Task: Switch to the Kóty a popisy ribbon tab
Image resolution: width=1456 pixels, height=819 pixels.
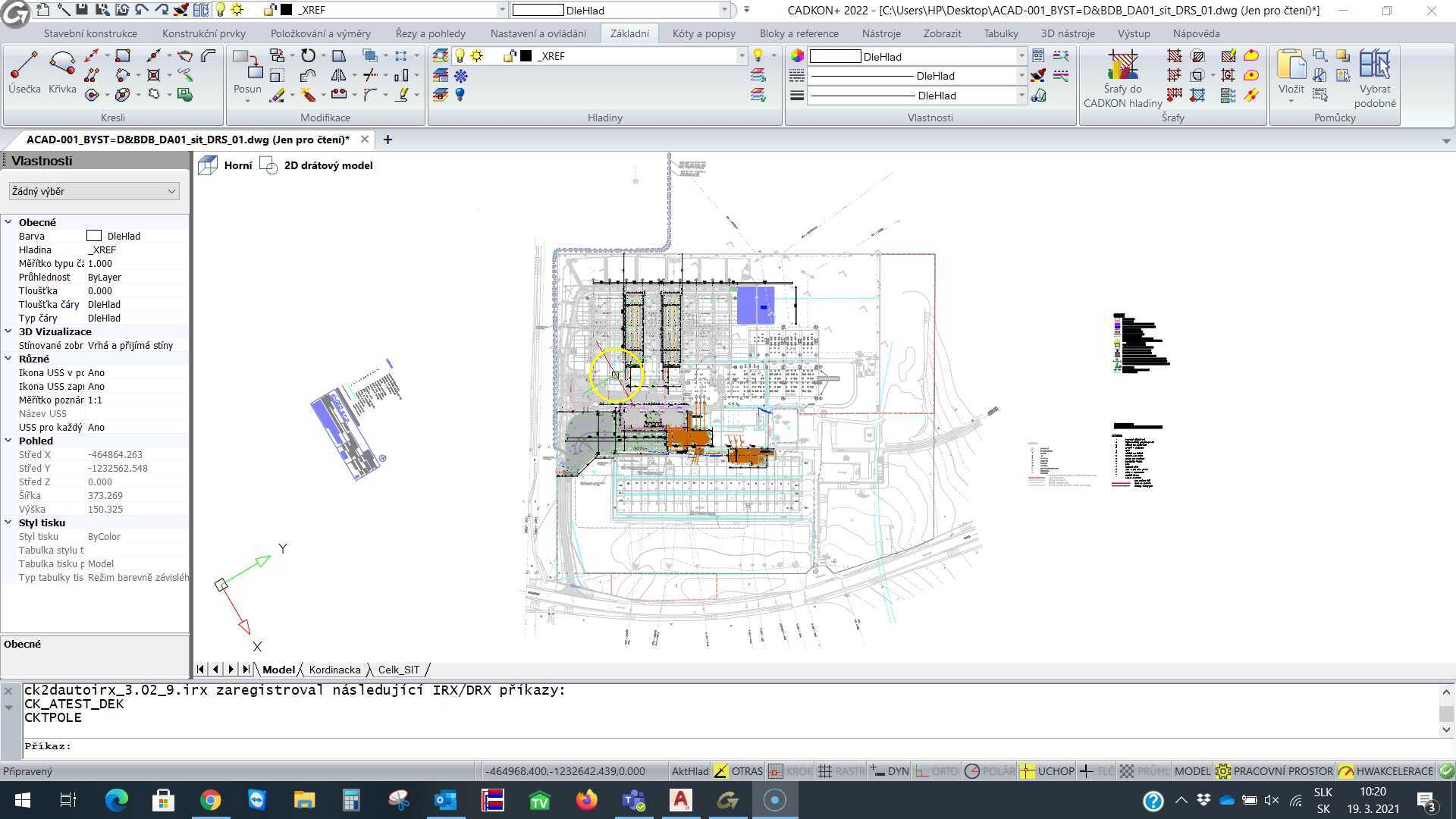Action: (702, 33)
